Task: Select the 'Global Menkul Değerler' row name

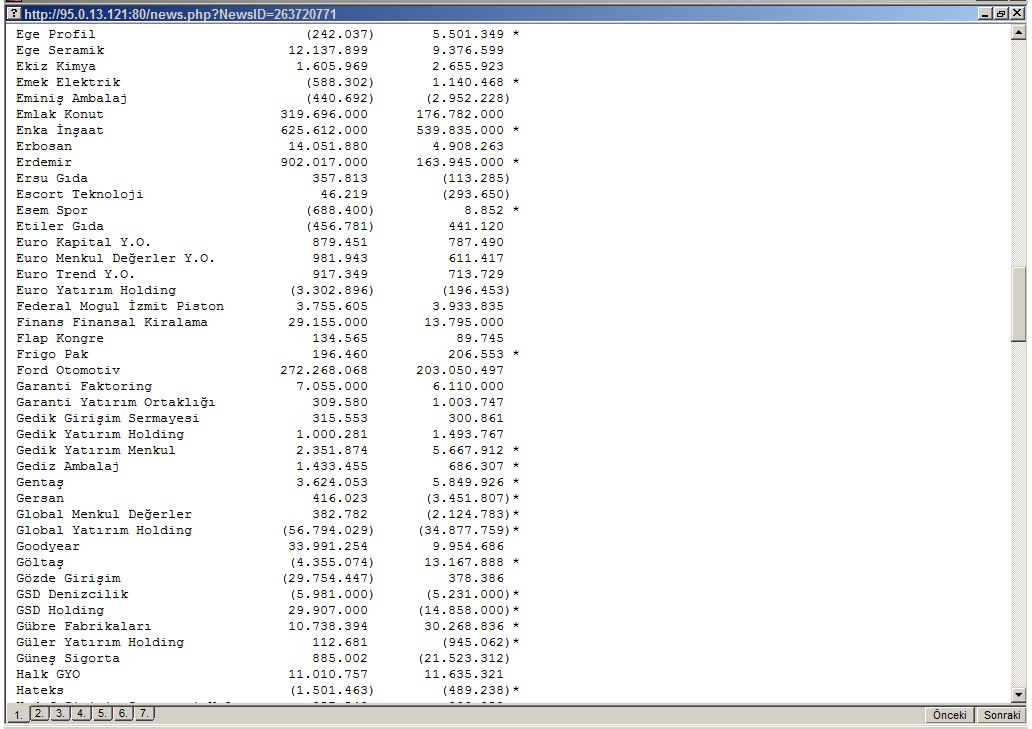Action: tap(104, 515)
